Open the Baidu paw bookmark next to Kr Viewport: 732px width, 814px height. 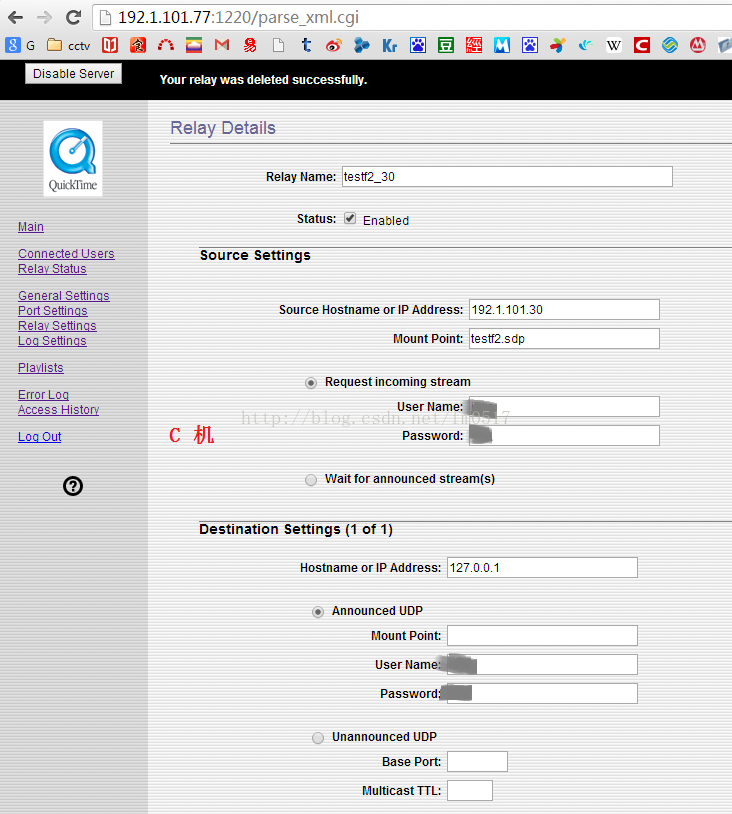click(418, 46)
